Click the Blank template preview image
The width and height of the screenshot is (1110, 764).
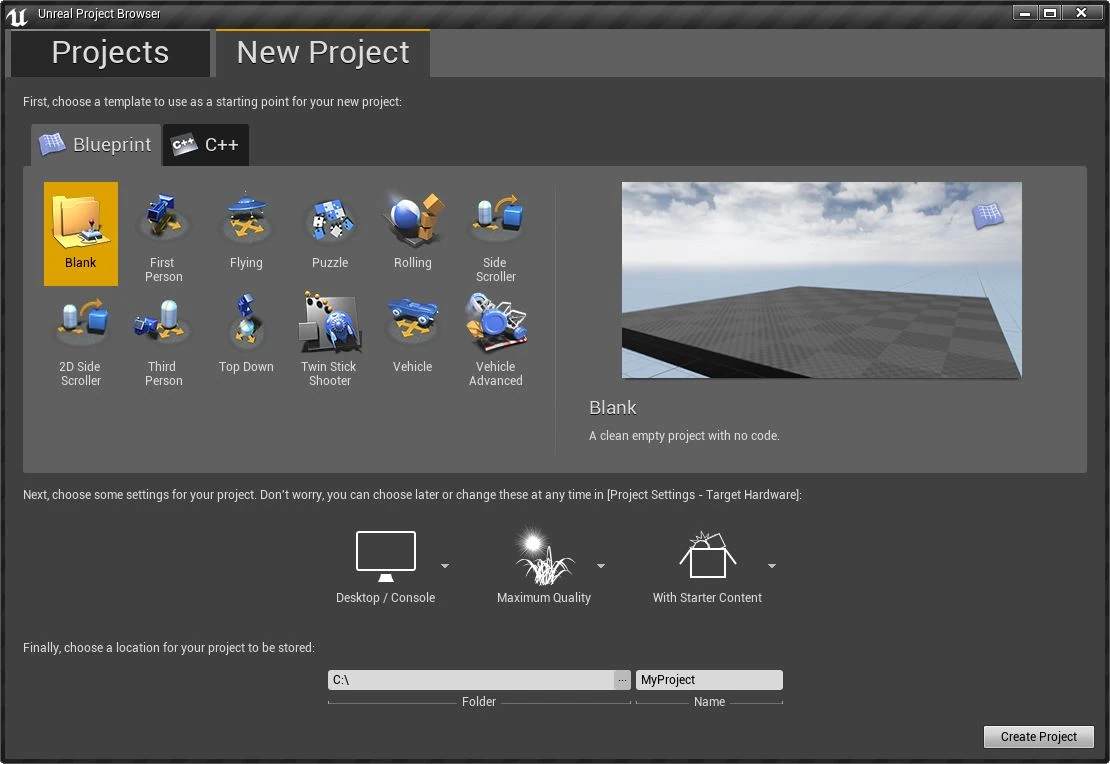click(x=821, y=280)
